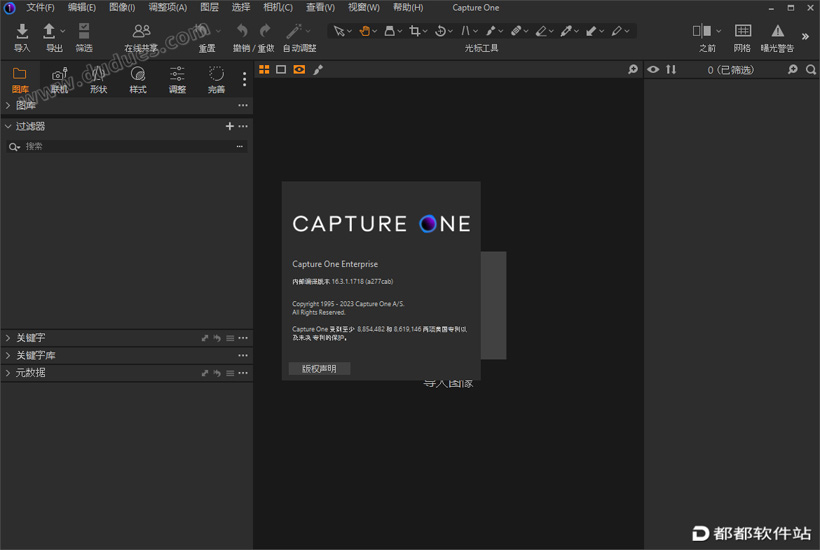
Task: Click the 版权声明 button in About dialog
Action: click(x=319, y=369)
